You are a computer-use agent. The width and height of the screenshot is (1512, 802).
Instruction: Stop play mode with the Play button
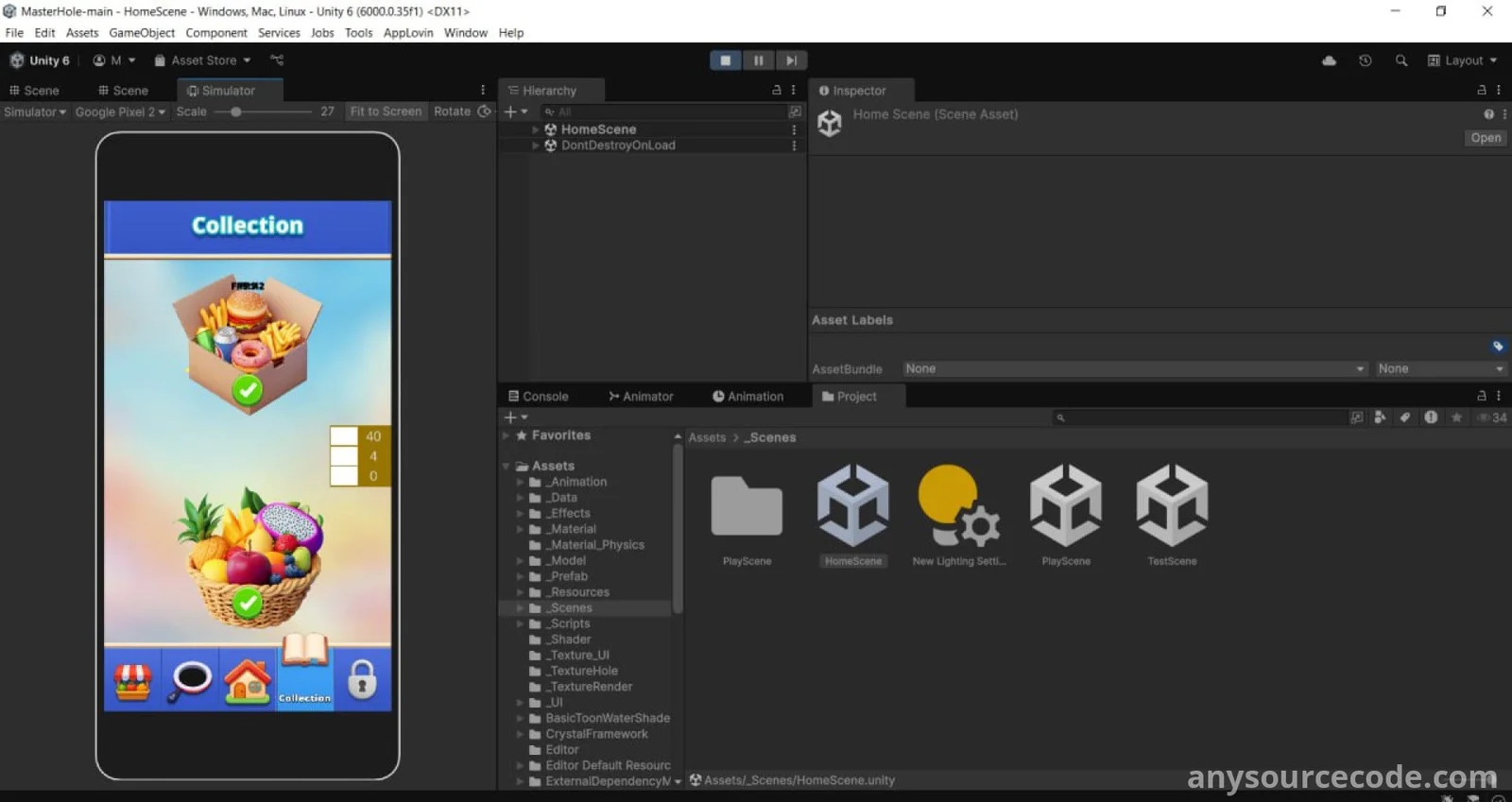click(725, 60)
